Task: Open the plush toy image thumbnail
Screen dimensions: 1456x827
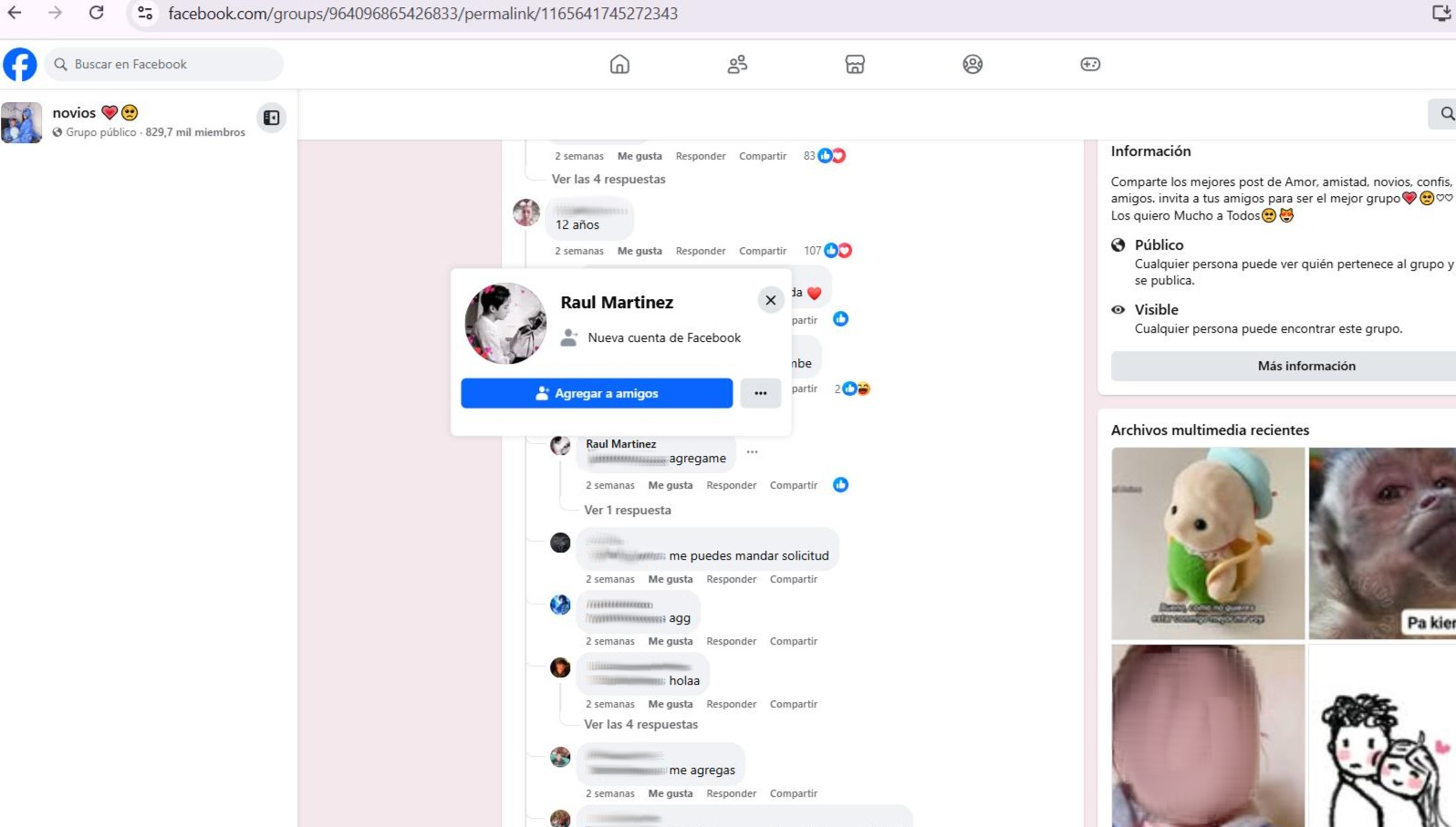Action: pos(1208,543)
